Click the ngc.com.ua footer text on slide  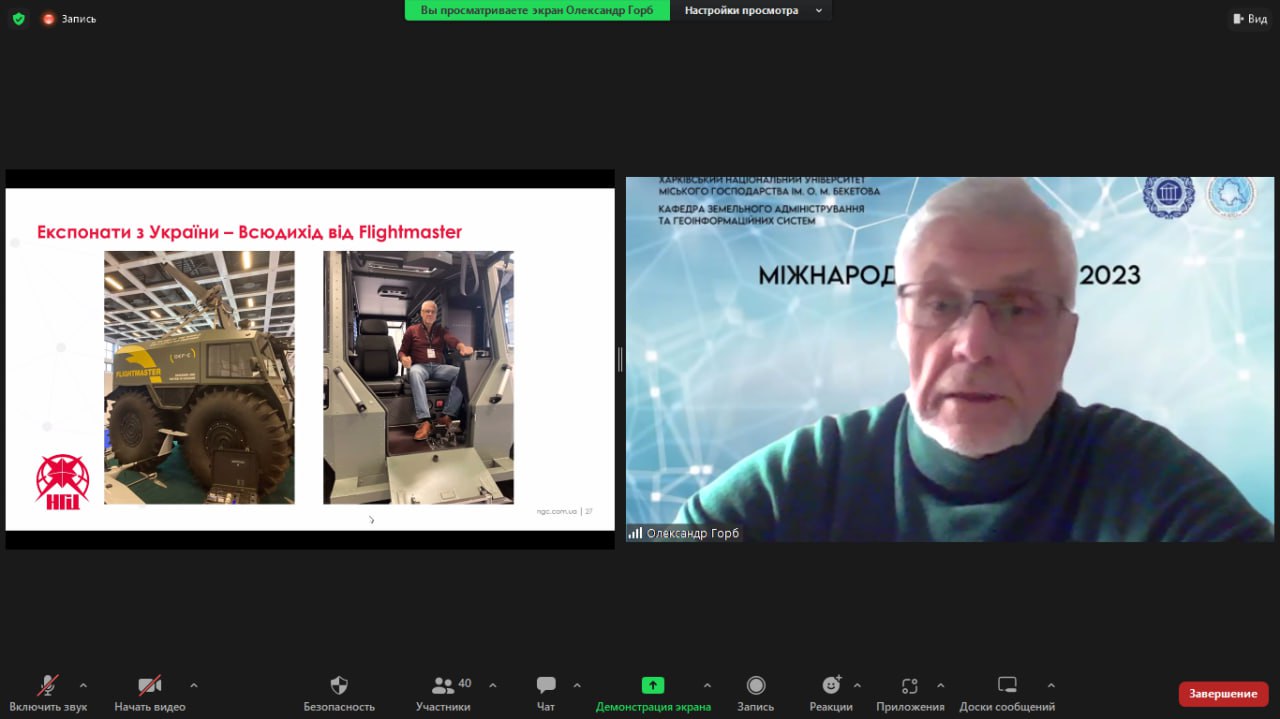[x=557, y=512]
